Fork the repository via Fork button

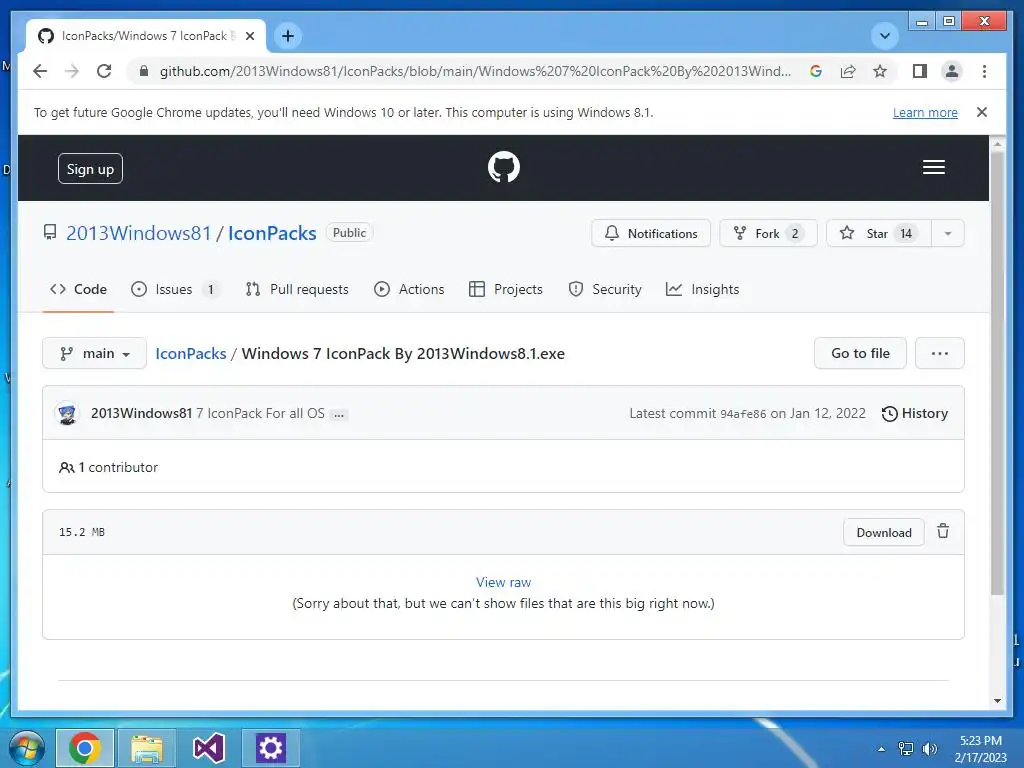[x=767, y=233]
